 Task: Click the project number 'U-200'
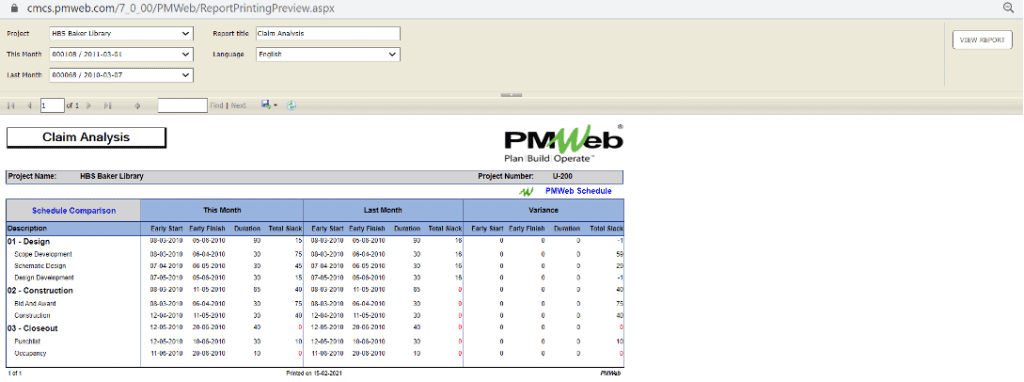(562, 176)
